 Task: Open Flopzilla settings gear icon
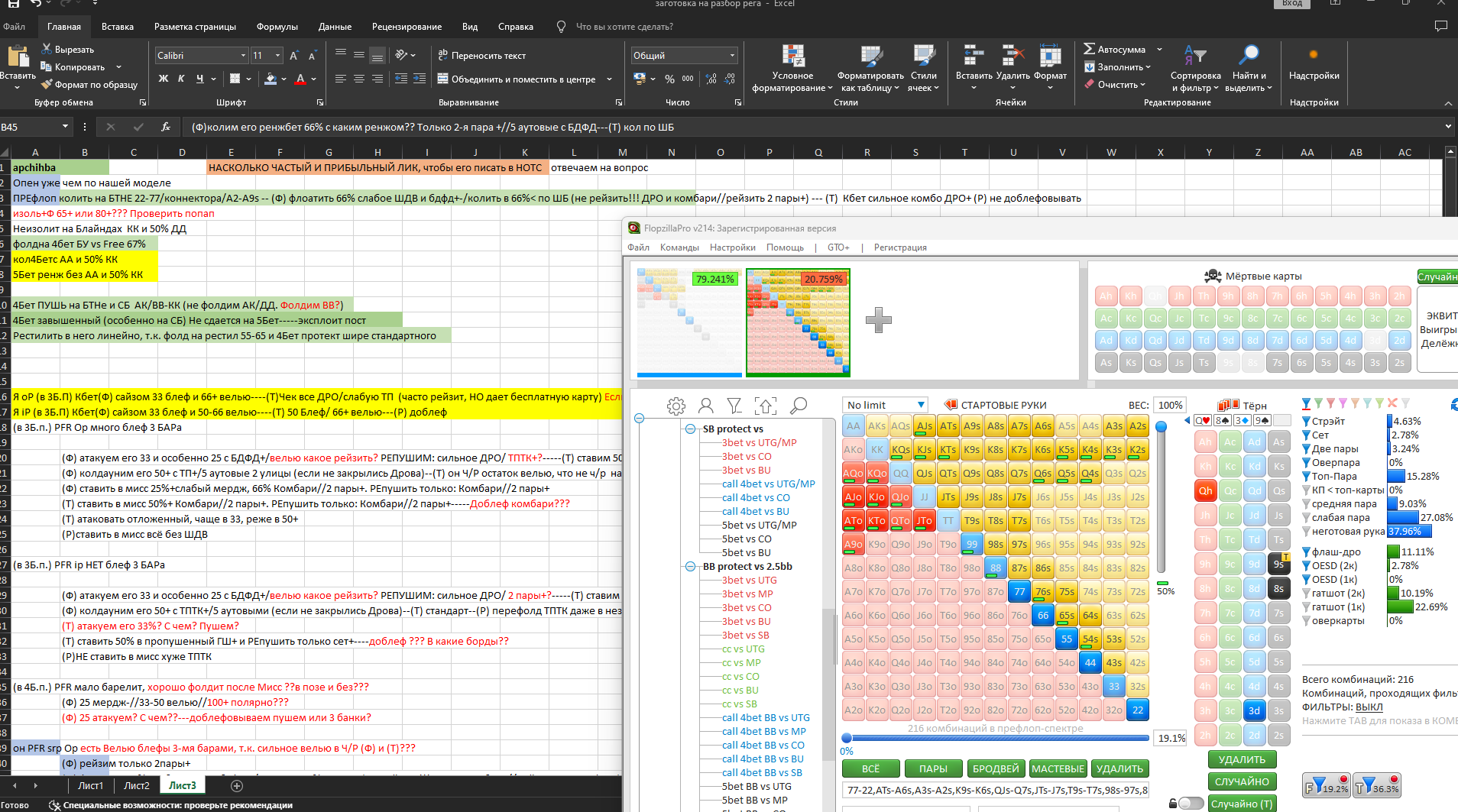[676, 406]
